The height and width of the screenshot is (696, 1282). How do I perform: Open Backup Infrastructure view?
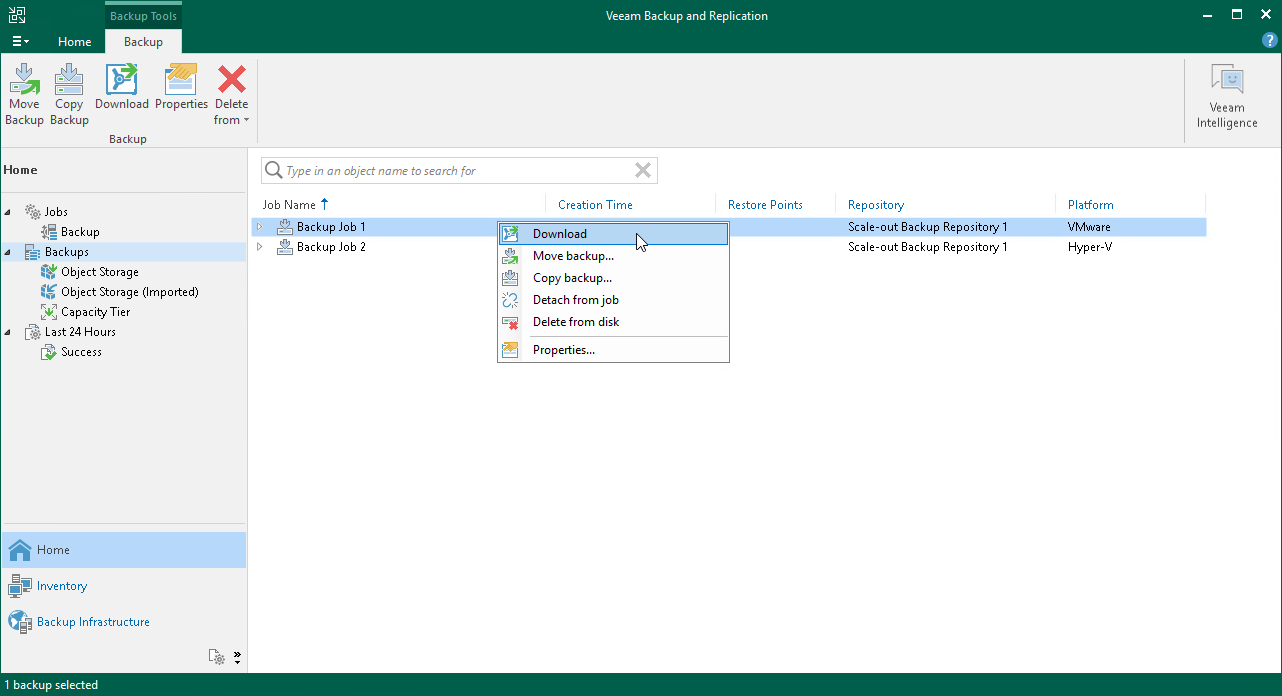tap(93, 622)
